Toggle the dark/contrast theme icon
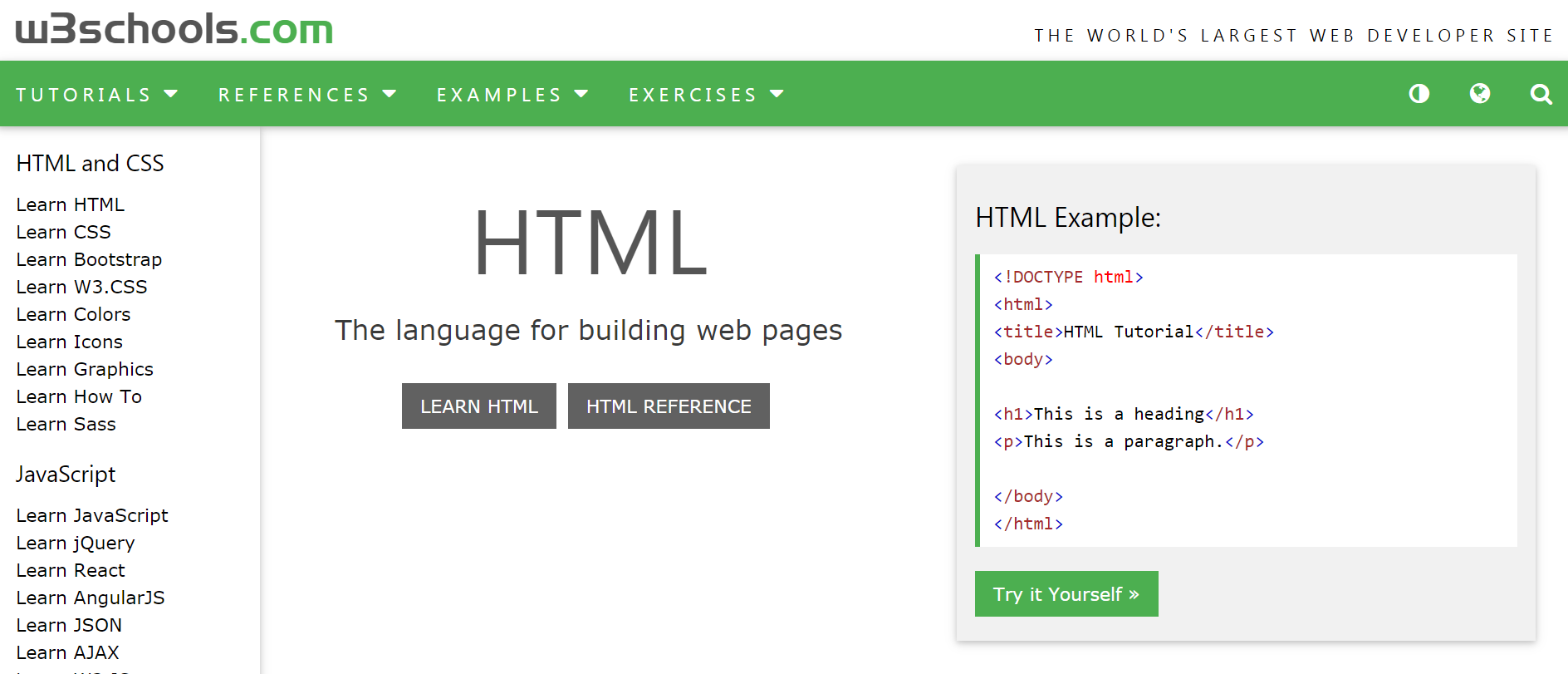The image size is (1568, 674). click(1419, 94)
